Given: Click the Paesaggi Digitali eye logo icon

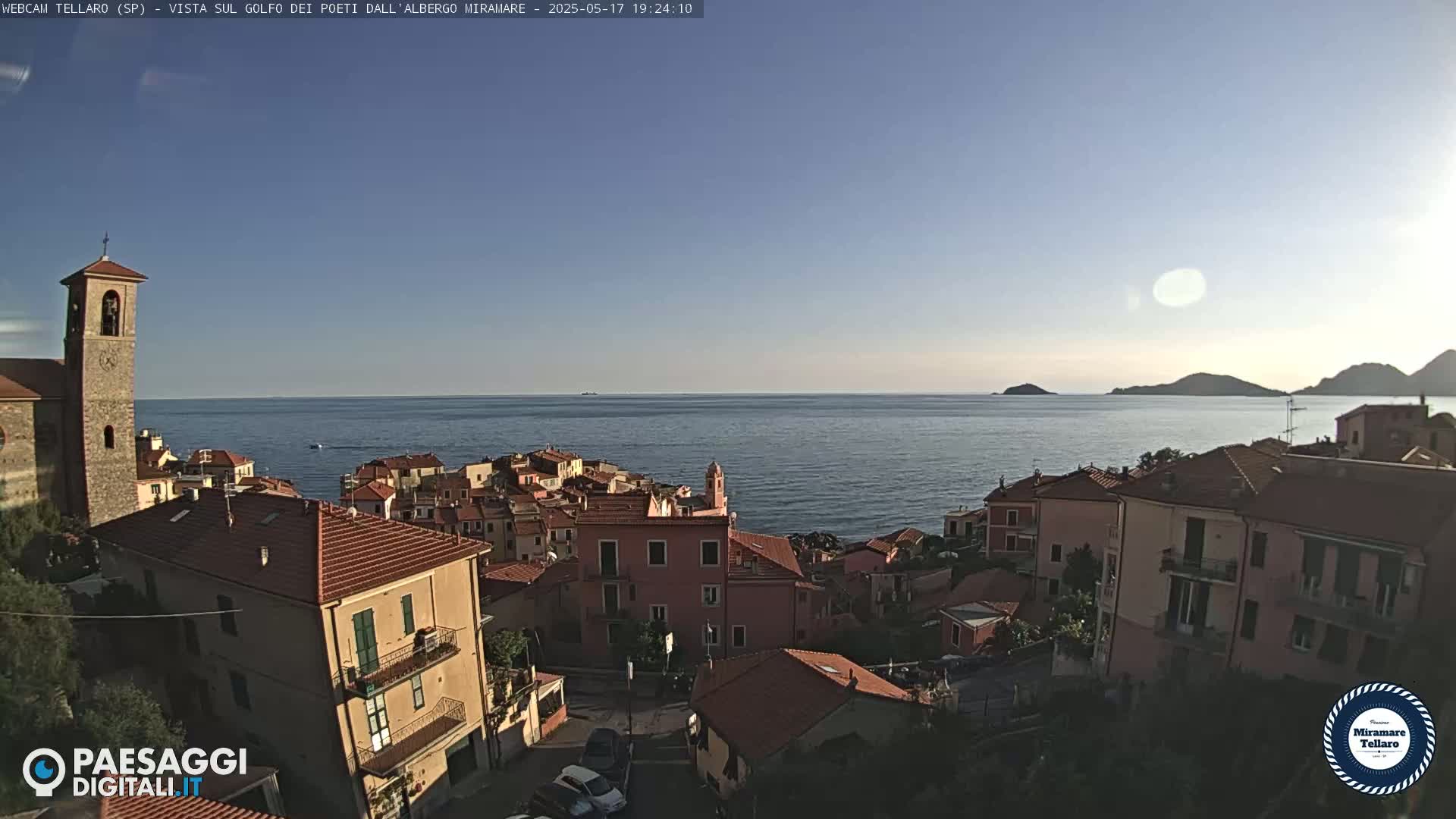Looking at the screenshot, I should point(44,771).
